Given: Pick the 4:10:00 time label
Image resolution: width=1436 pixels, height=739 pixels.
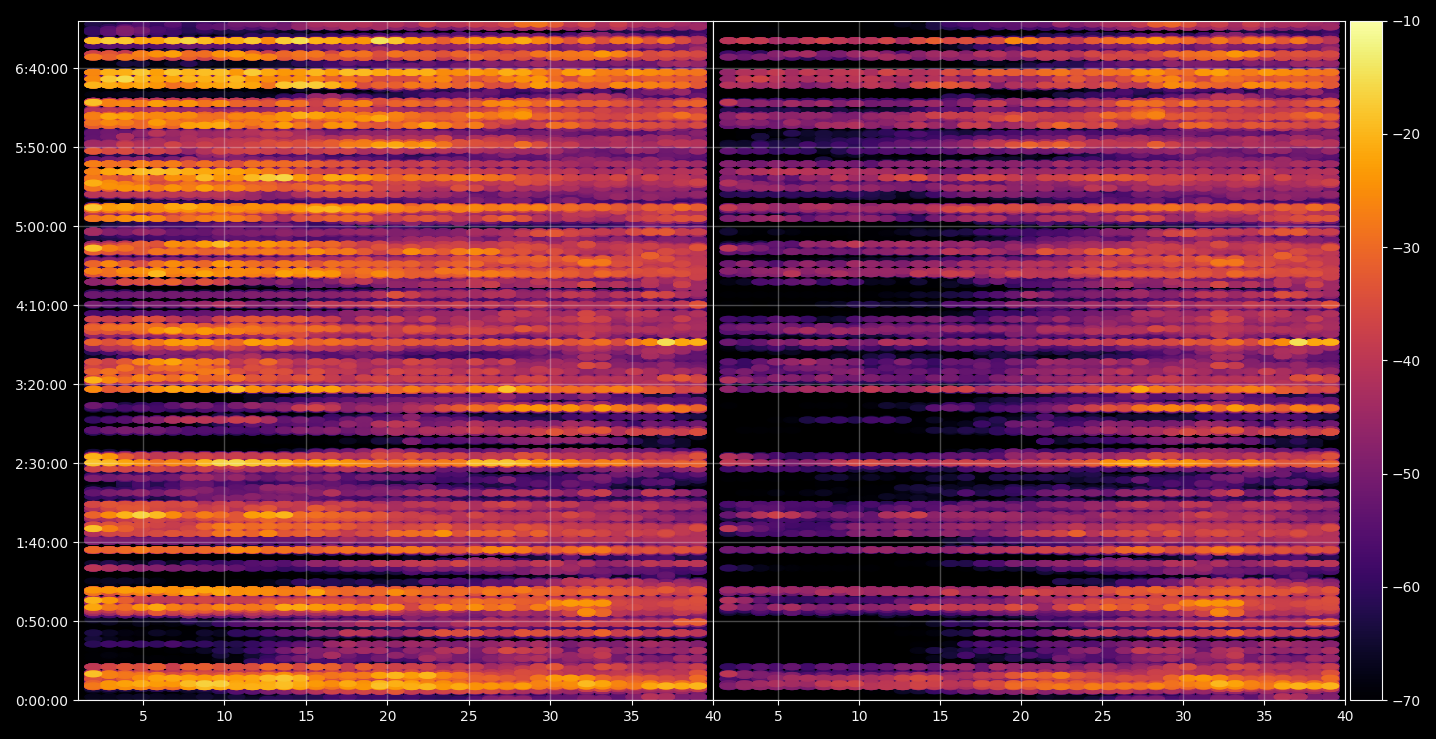Looking at the screenshot, I should click(42, 306).
